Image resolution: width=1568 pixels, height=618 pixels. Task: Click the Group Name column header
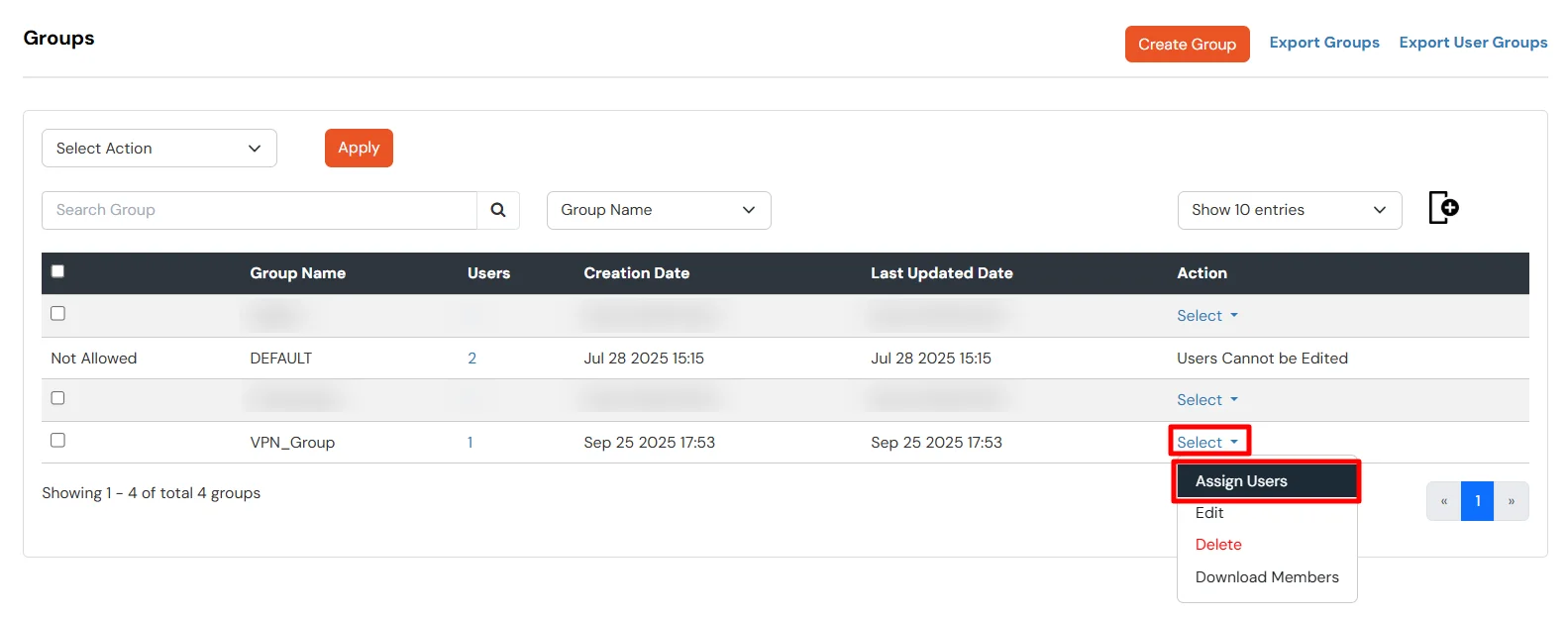click(x=297, y=273)
